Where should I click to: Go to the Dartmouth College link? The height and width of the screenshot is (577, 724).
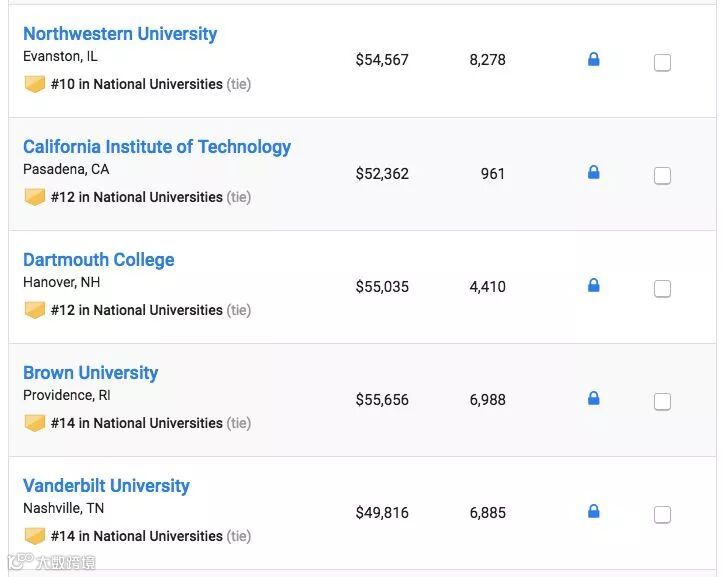[99, 260]
